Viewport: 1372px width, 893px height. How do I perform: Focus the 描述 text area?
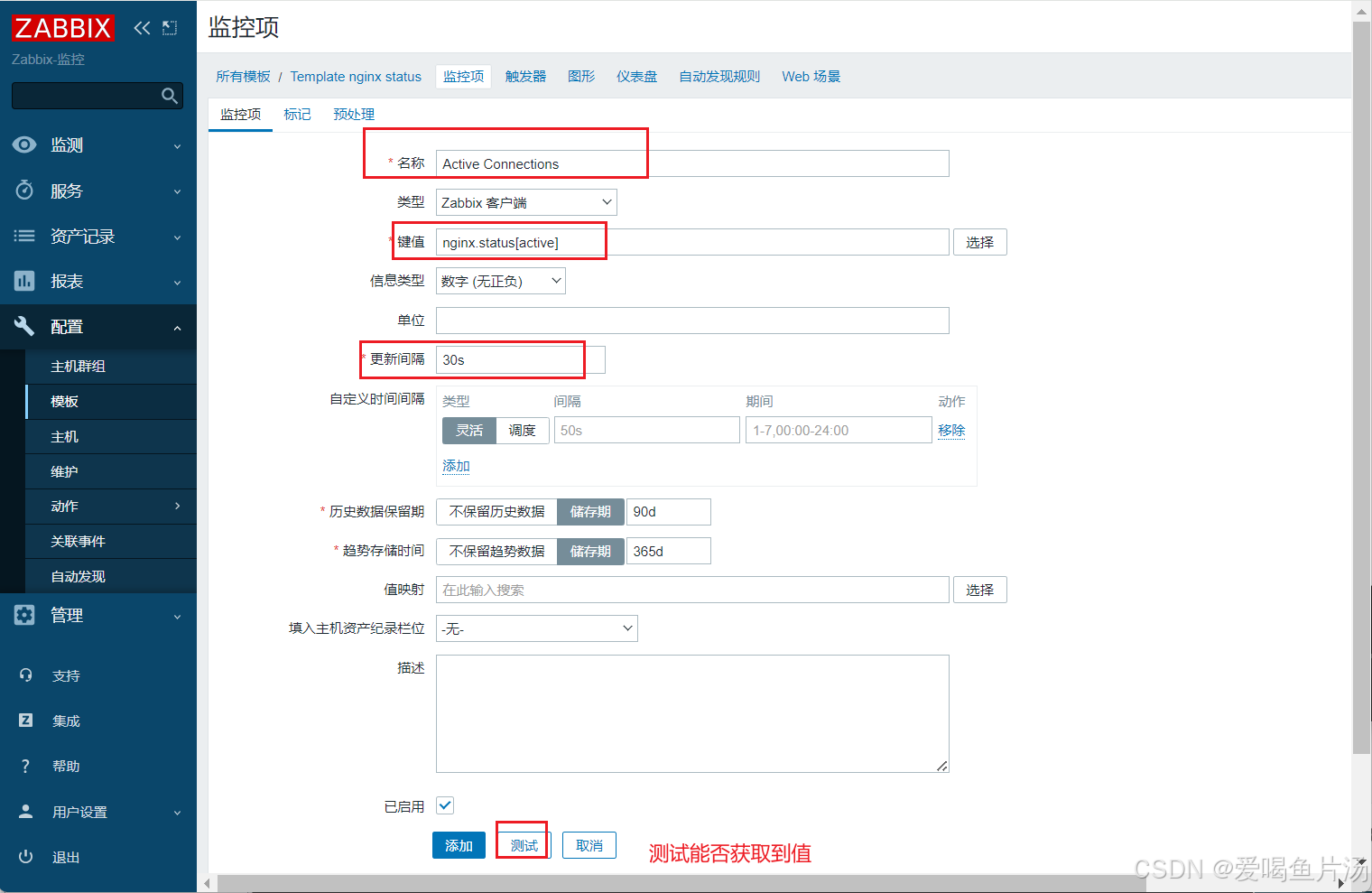[692, 713]
